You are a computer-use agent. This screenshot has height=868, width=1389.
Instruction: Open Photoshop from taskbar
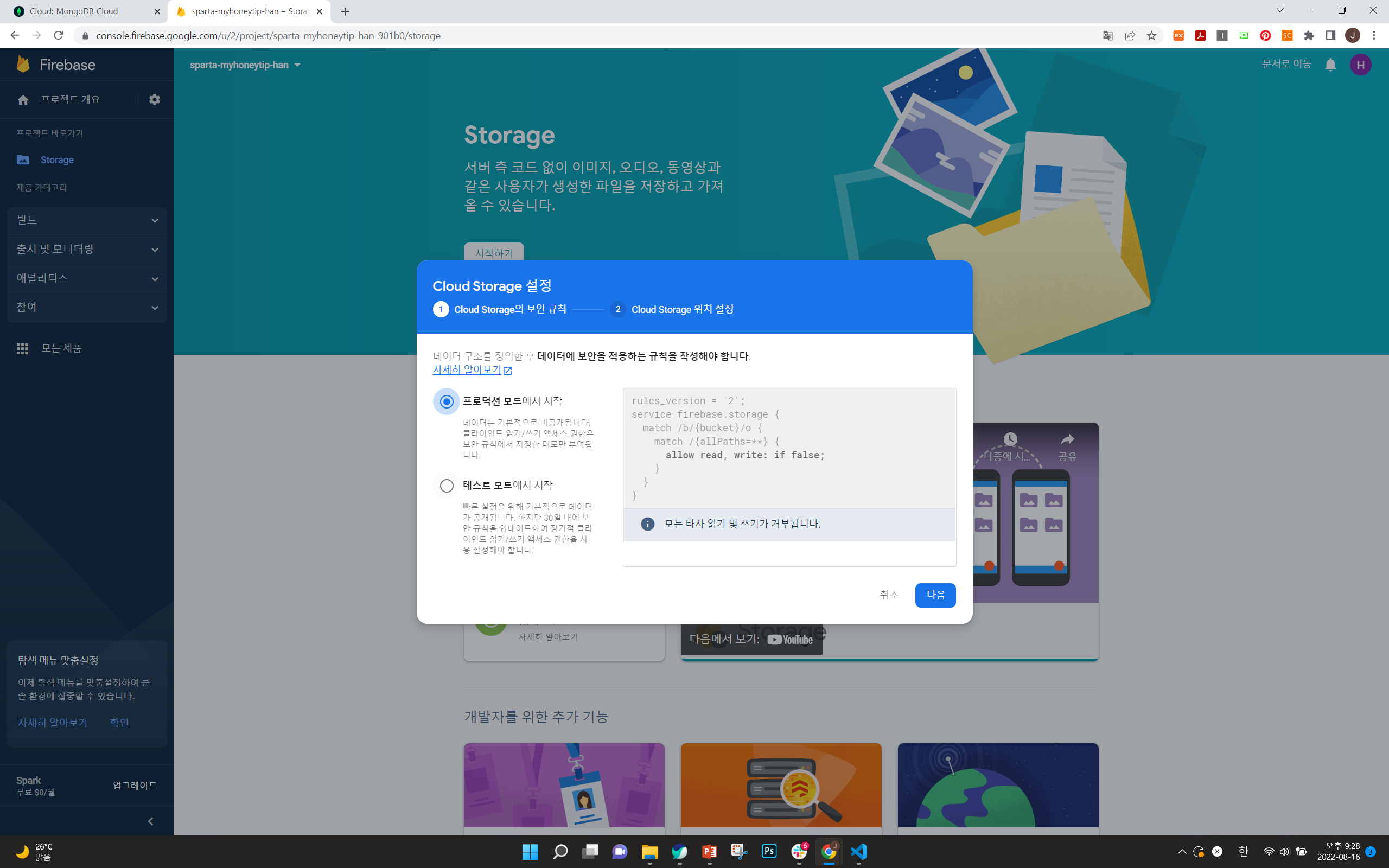(769, 851)
